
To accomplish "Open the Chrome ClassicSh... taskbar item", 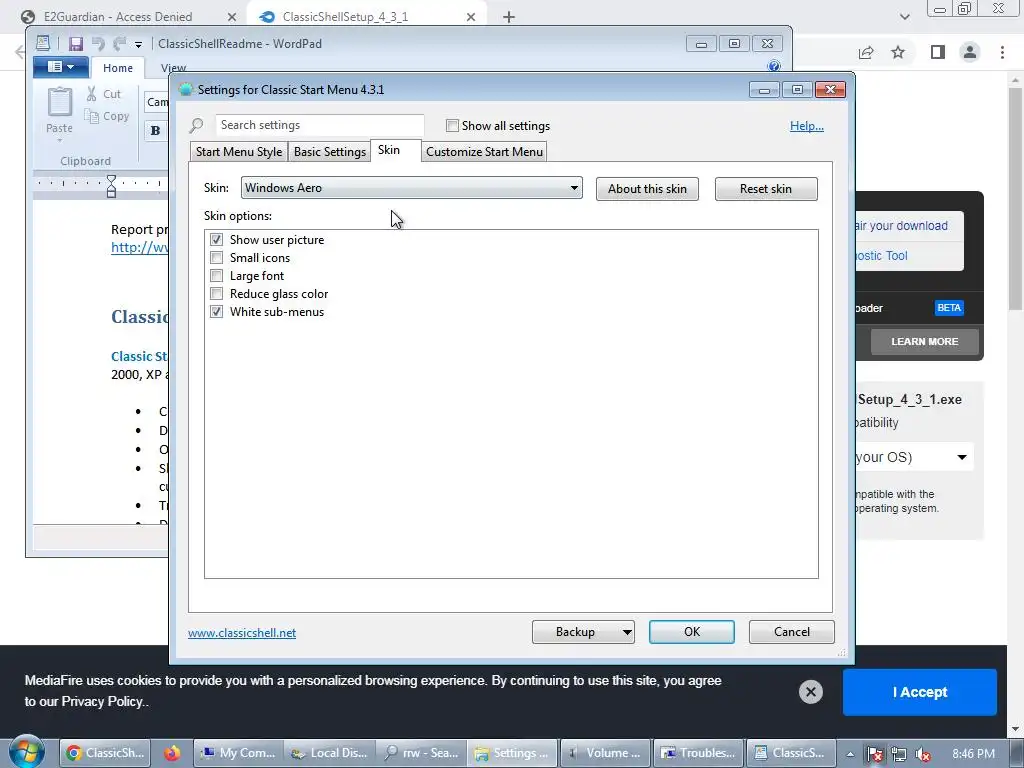I will click(106, 753).
